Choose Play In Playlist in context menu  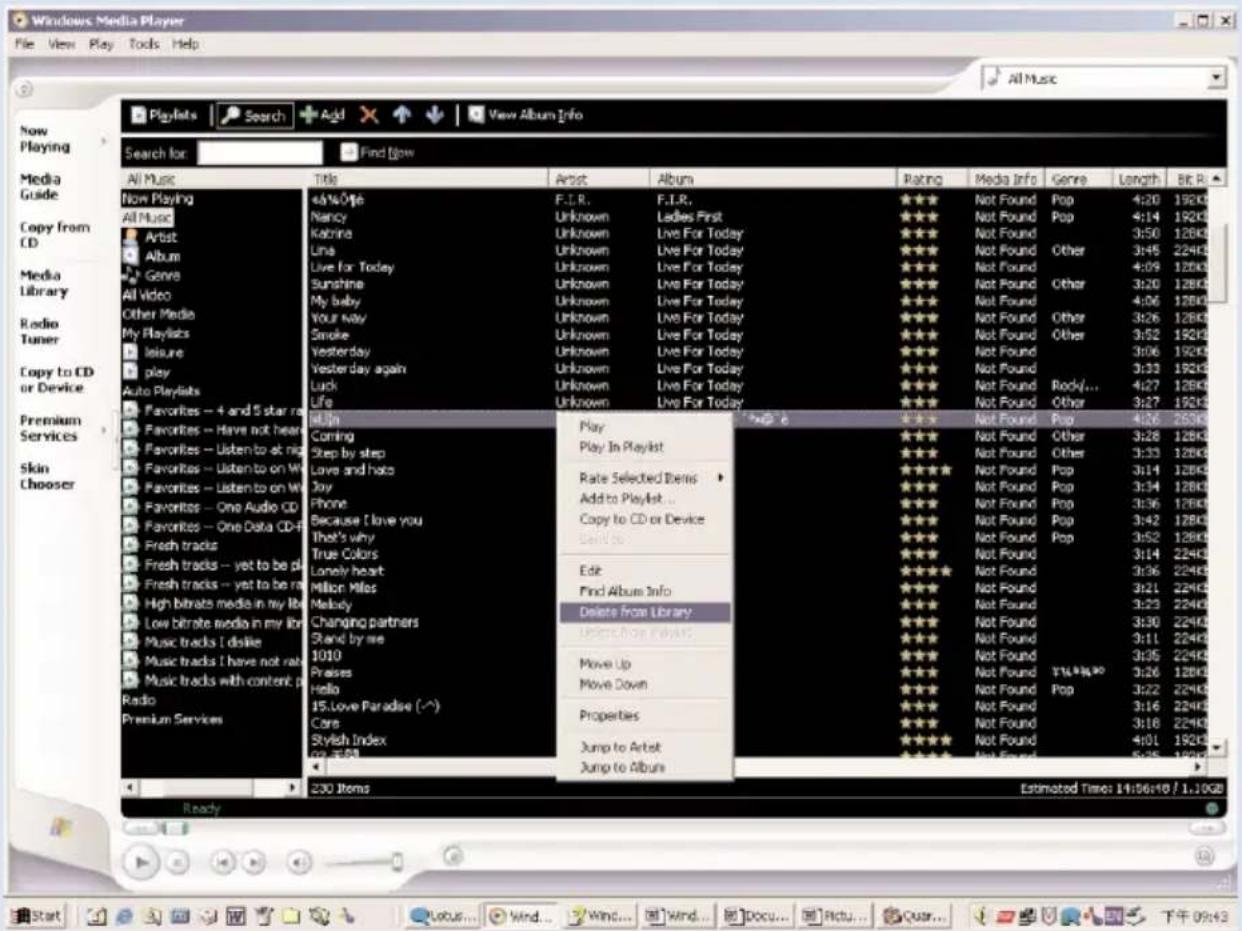(x=645, y=447)
